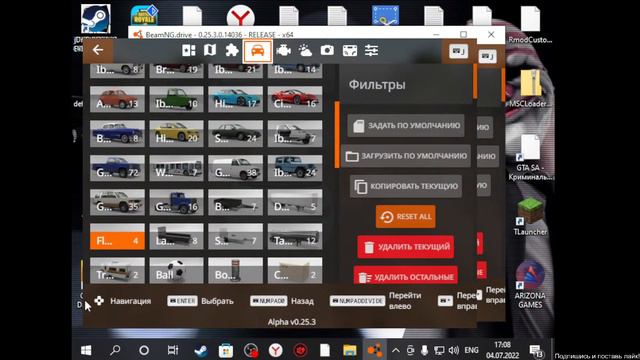Select the La... 8 thumbnail
The height and width of the screenshot is (360, 640).
[176, 236]
